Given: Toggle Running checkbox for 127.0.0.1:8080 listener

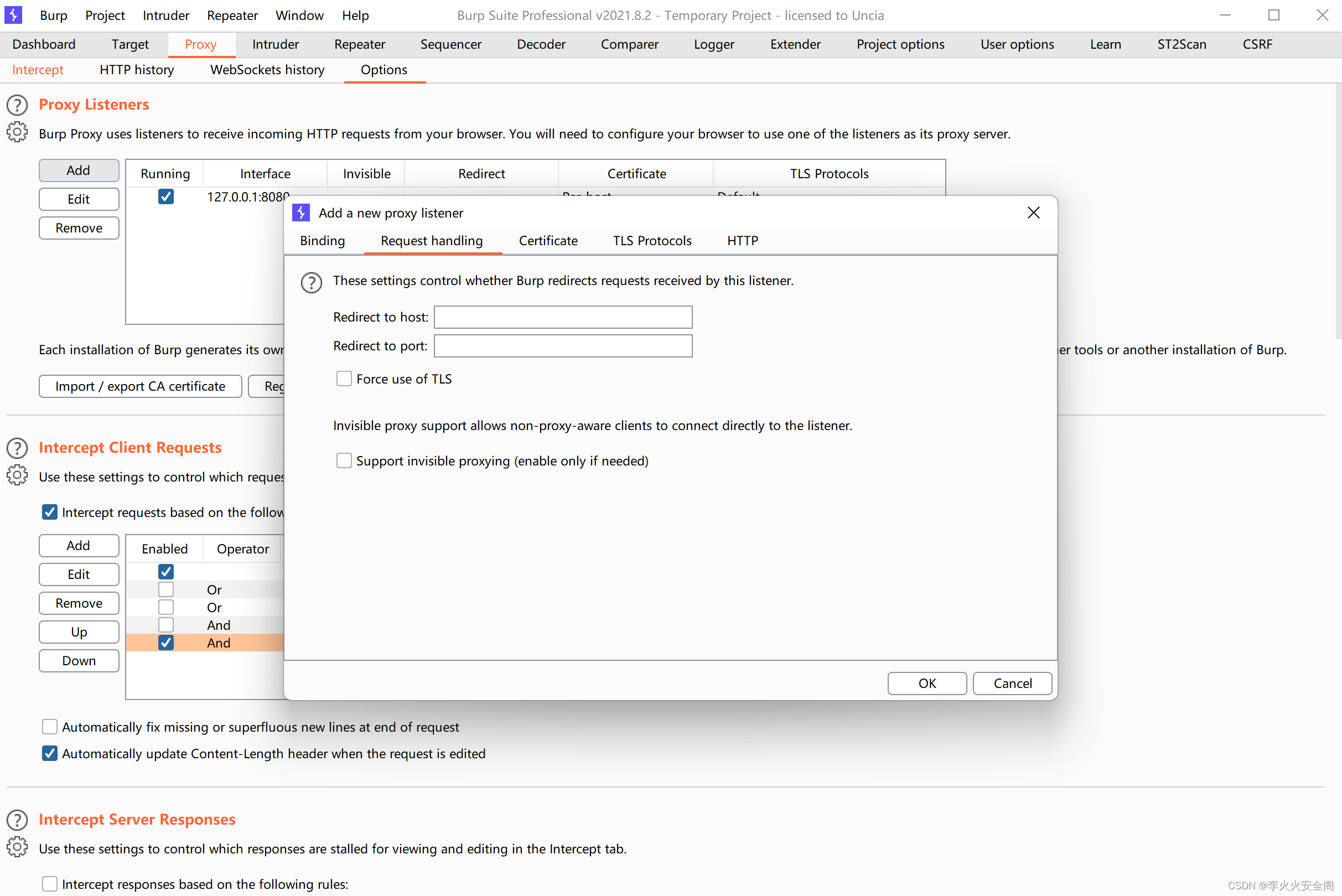Looking at the screenshot, I should 165,196.
